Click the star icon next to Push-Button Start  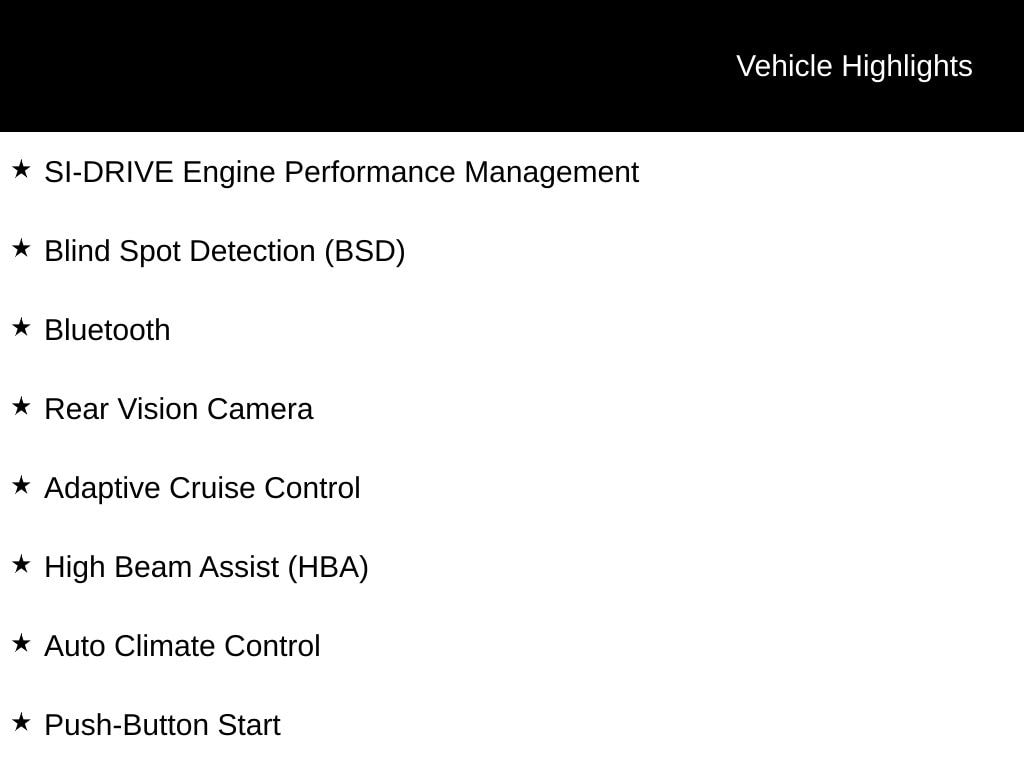(21, 723)
